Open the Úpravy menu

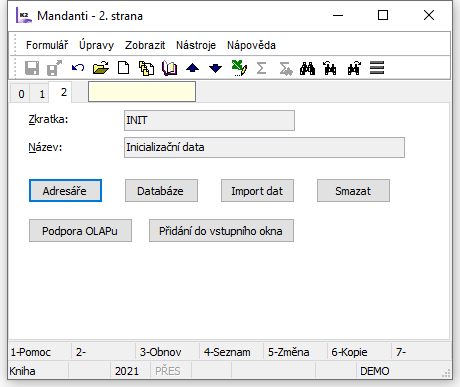point(96,45)
